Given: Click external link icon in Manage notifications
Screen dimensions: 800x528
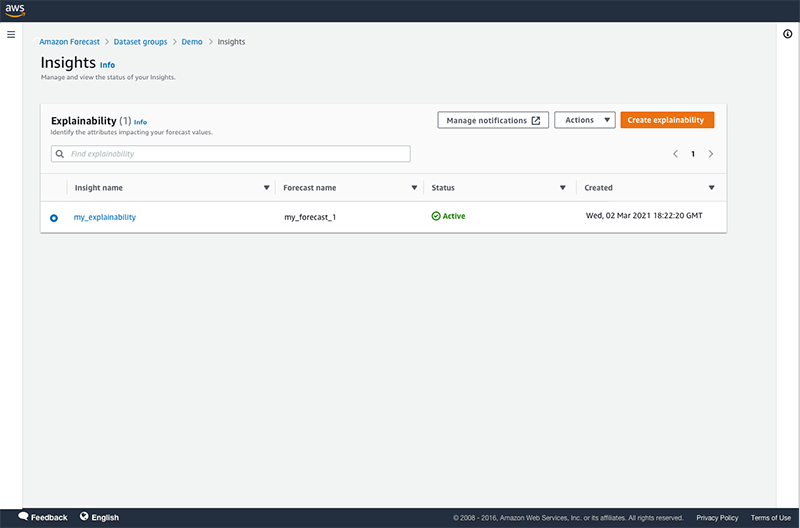Looking at the screenshot, I should [x=536, y=120].
